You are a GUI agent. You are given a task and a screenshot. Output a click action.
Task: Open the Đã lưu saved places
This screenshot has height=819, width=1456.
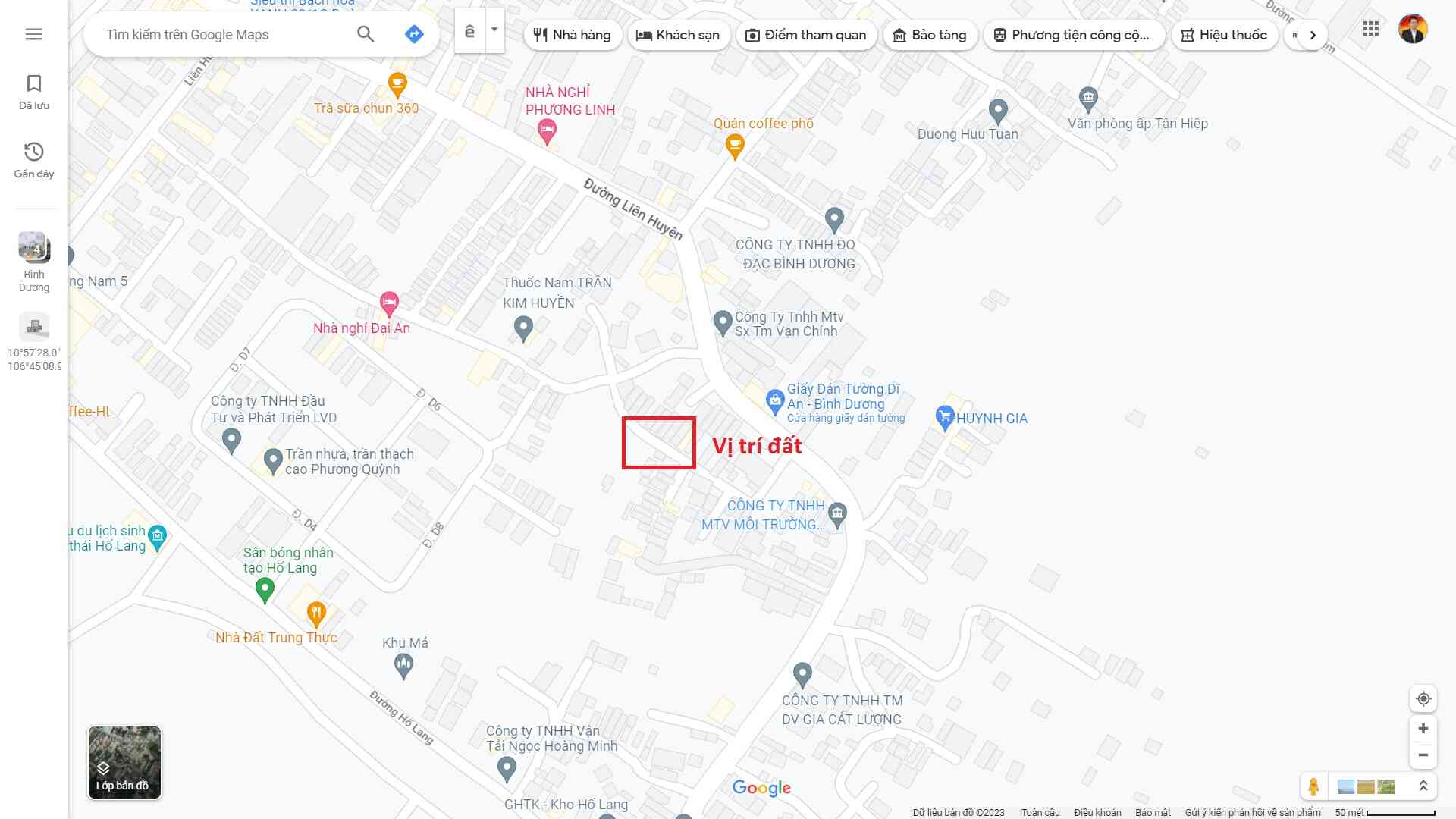[x=34, y=93]
